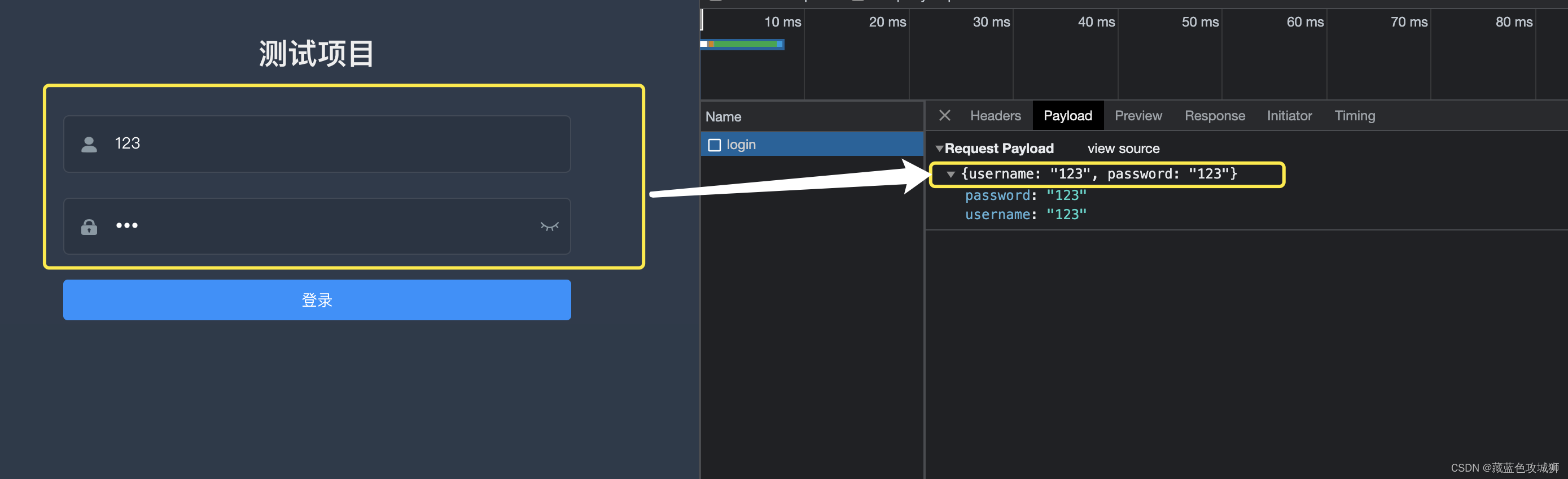Click the 80 ms timeline marker
Viewport: 1568px width, 479px height.
point(1514,22)
